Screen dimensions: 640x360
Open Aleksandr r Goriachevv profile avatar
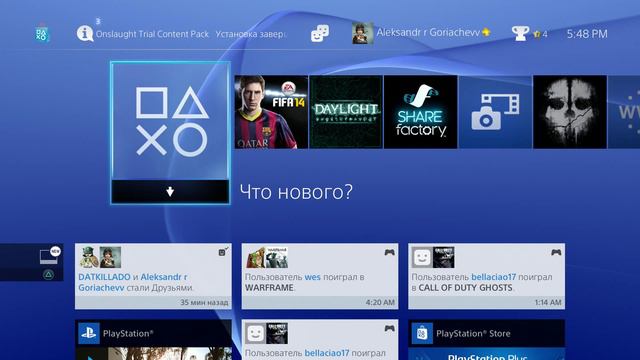(362, 33)
